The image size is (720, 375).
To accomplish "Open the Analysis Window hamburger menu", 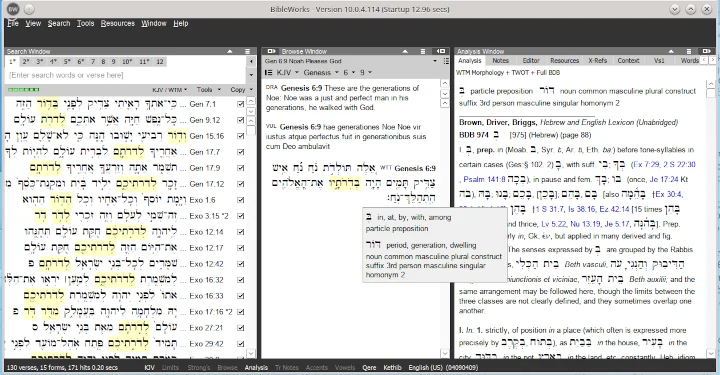I will pos(689,51).
